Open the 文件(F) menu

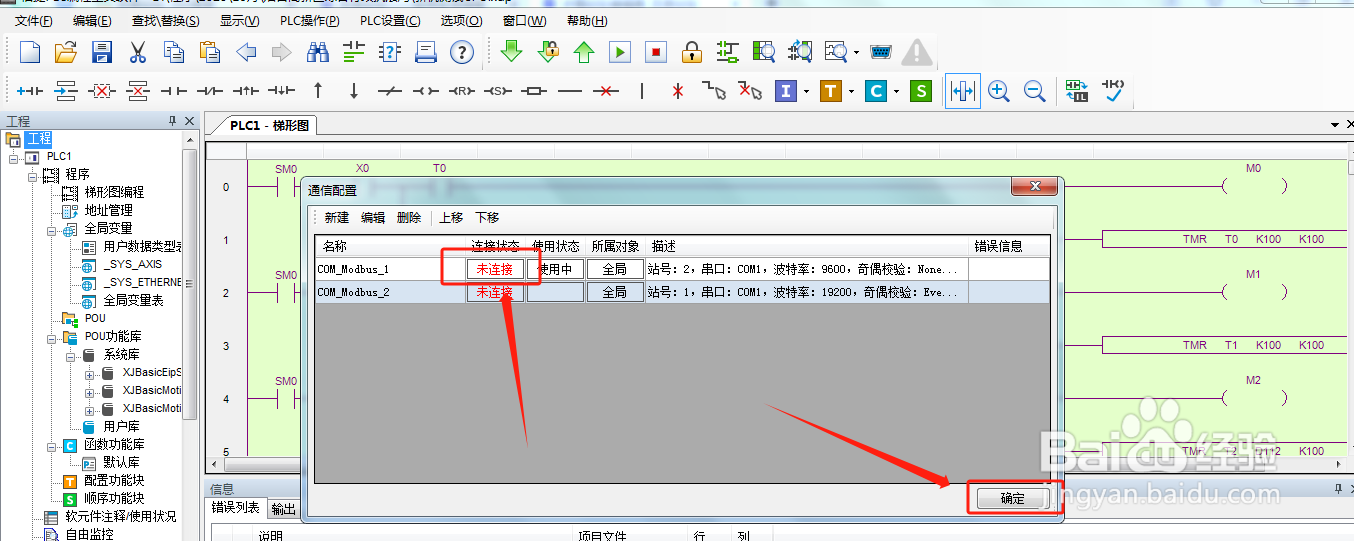pos(34,20)
